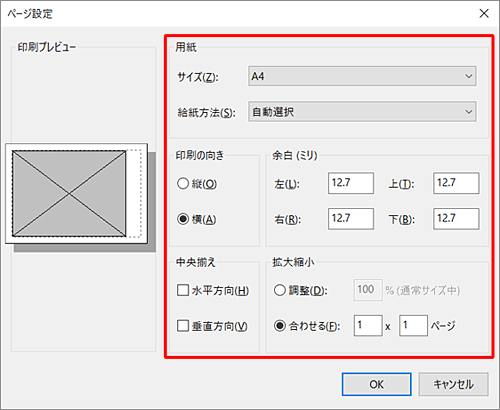
Task: Click the first fit-to pages width field
Action: point(368,326)
